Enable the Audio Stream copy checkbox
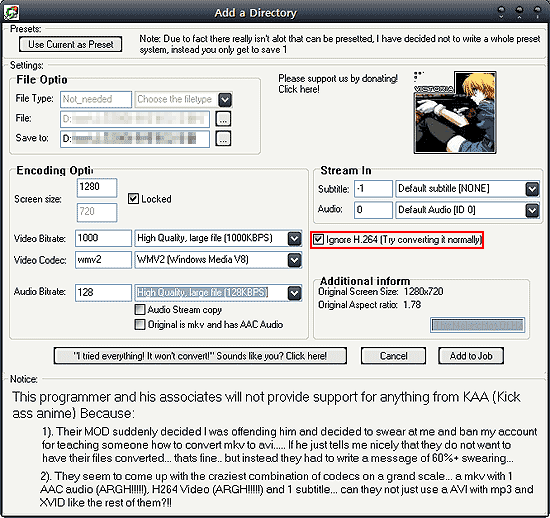The width and height of the screenshot is (550, 518). (x=140, y=310)
